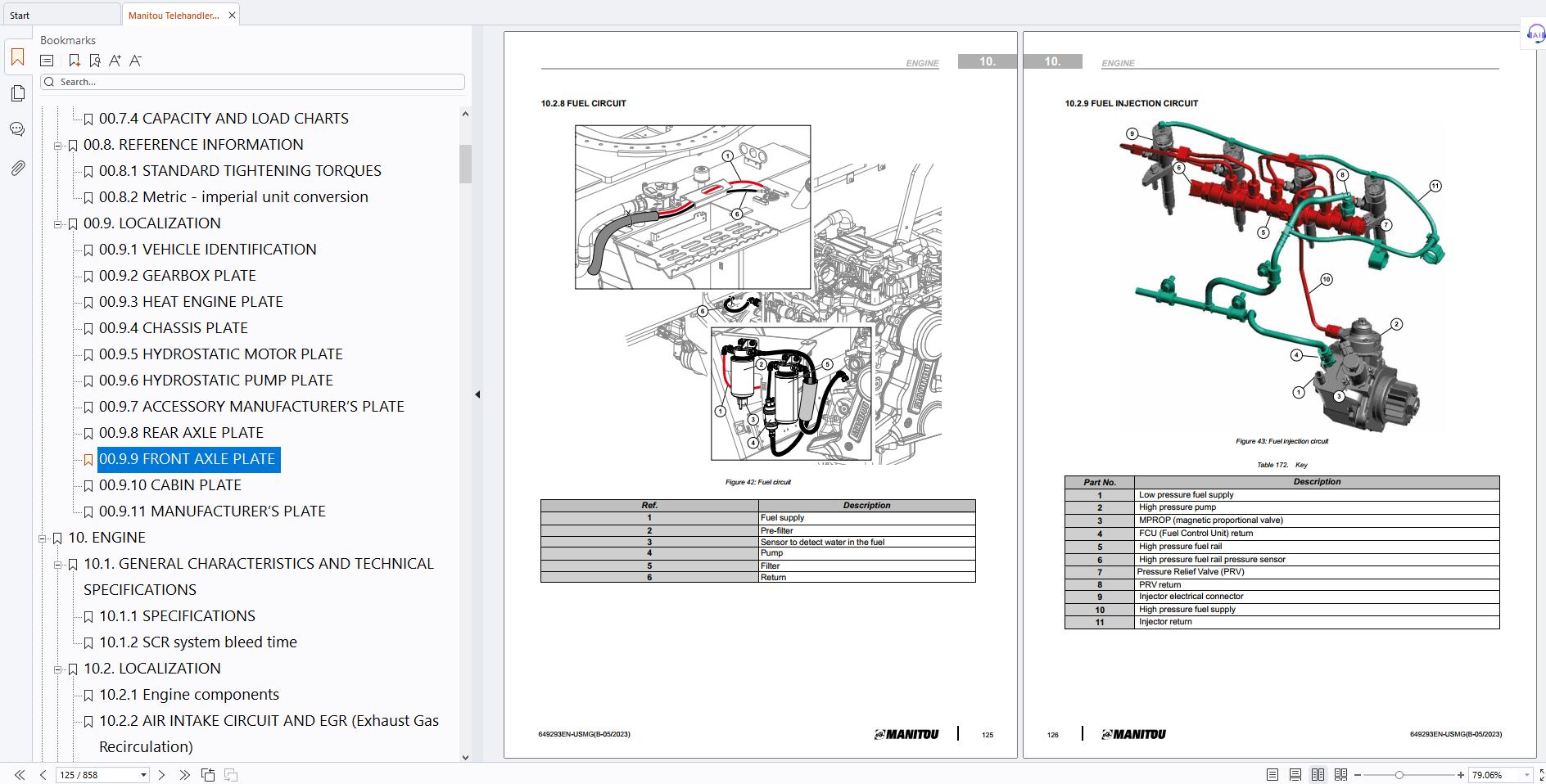Click the bookmarks Search field
Screen dimensions: 1546x784
point(252,82)
